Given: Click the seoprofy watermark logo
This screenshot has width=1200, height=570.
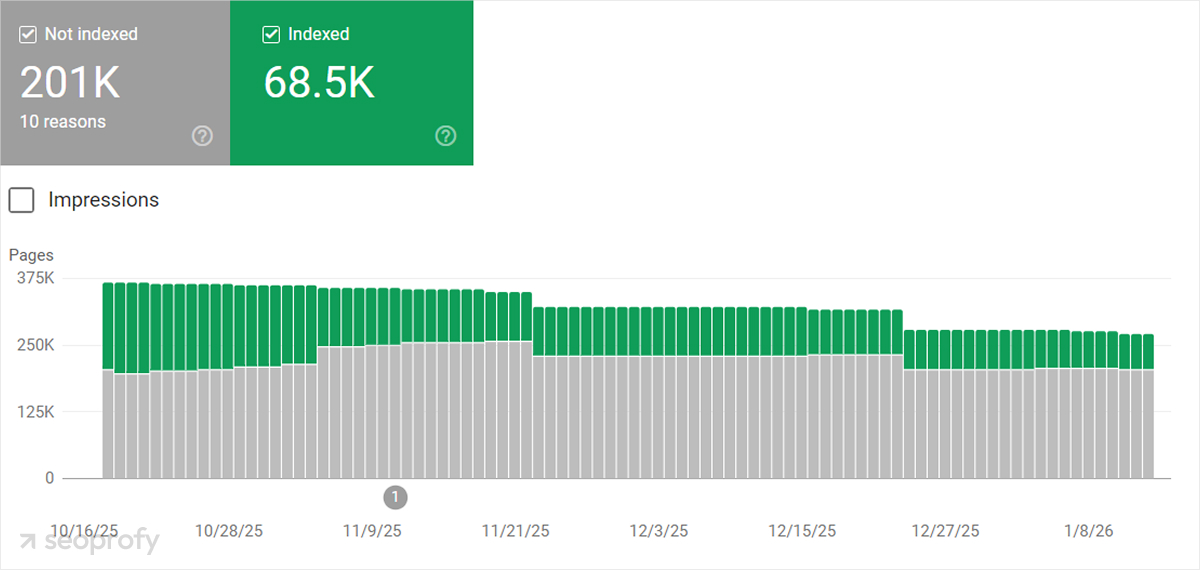Looking at the screenshot, I should click(x=89, y=541).
